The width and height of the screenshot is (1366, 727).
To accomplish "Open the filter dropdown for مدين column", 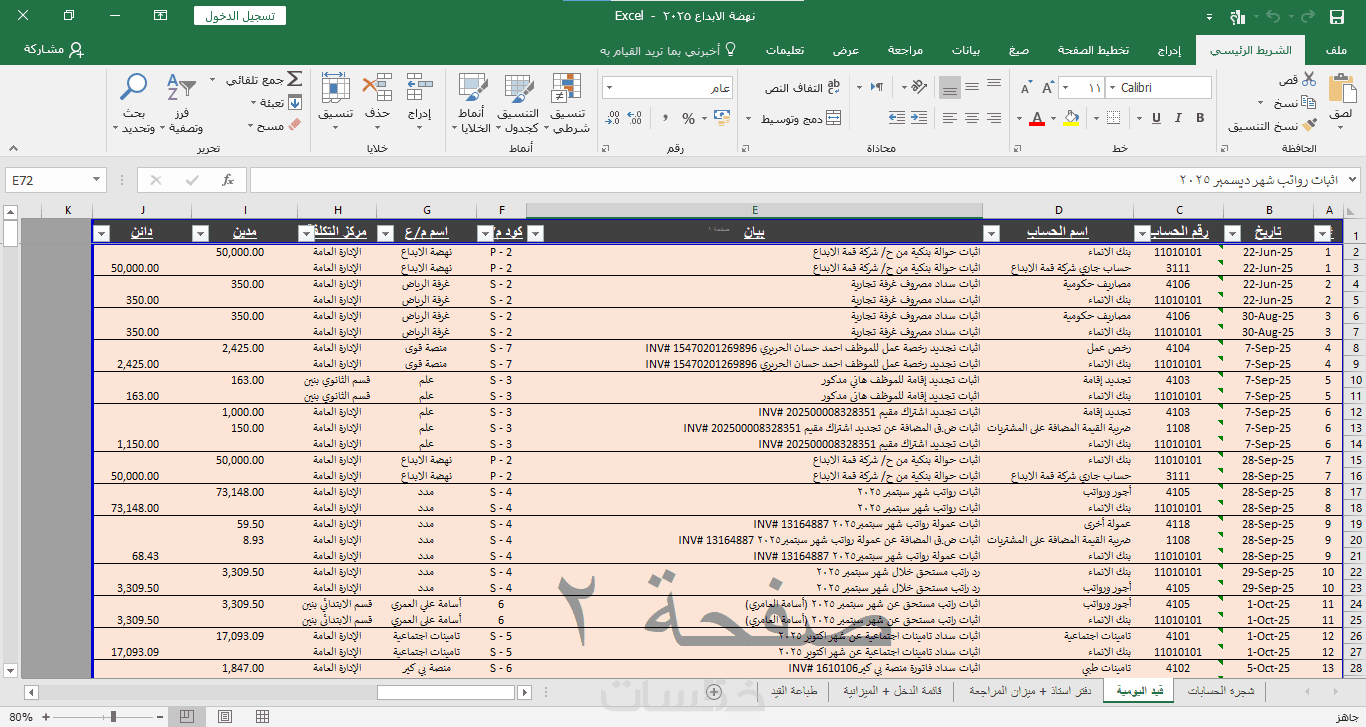I will 200,233.
